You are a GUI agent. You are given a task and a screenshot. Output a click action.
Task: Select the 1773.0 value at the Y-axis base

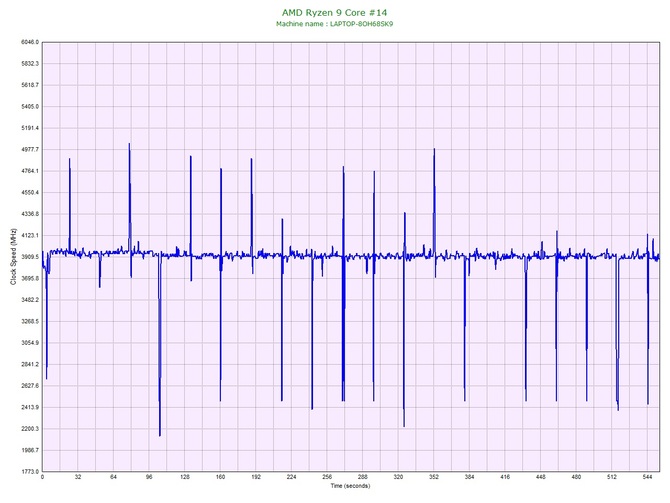[30, 472]
